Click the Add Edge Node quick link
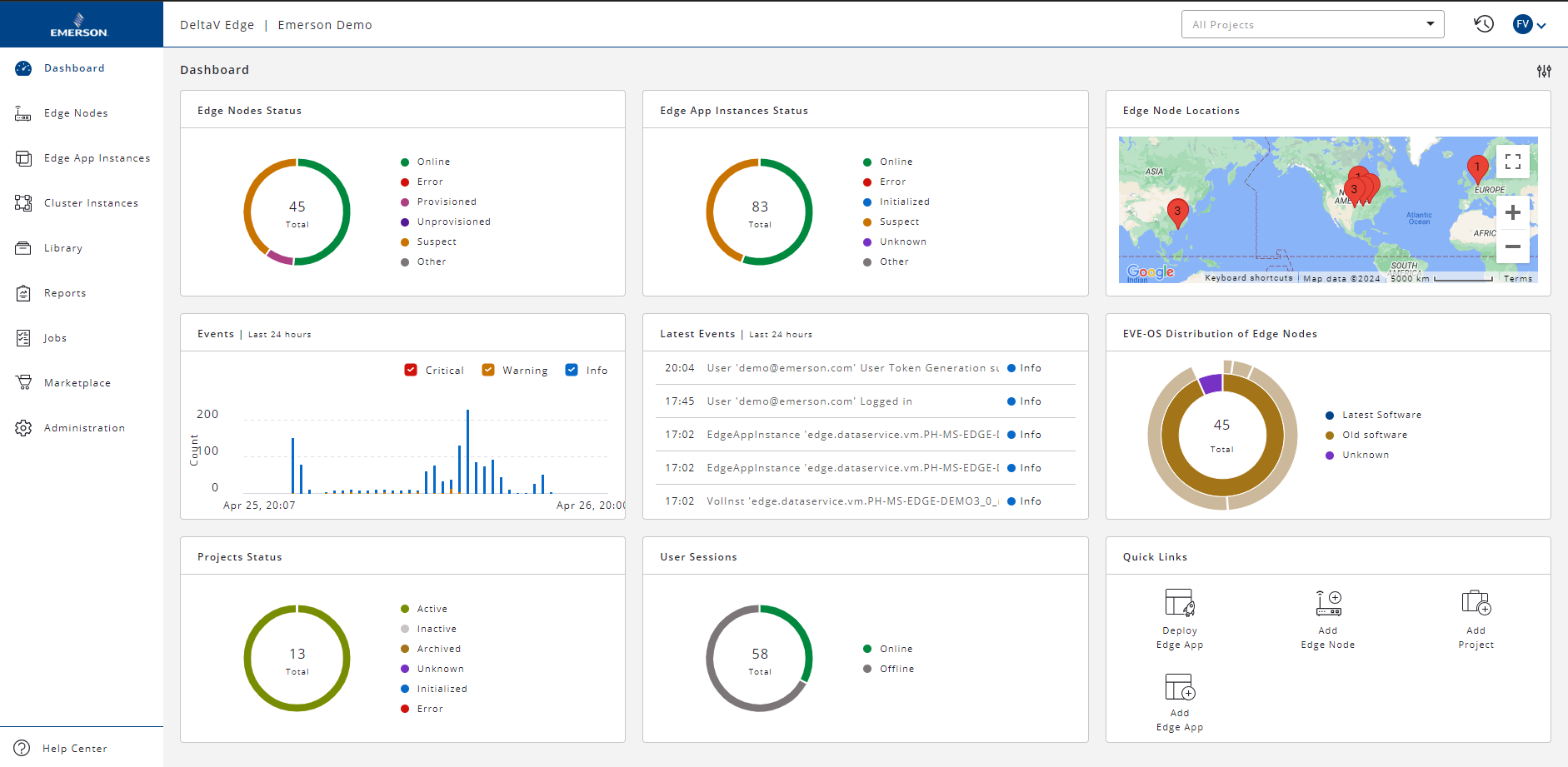The image size is (1568, 767). pyautogui.click(x=1327, y=616)
